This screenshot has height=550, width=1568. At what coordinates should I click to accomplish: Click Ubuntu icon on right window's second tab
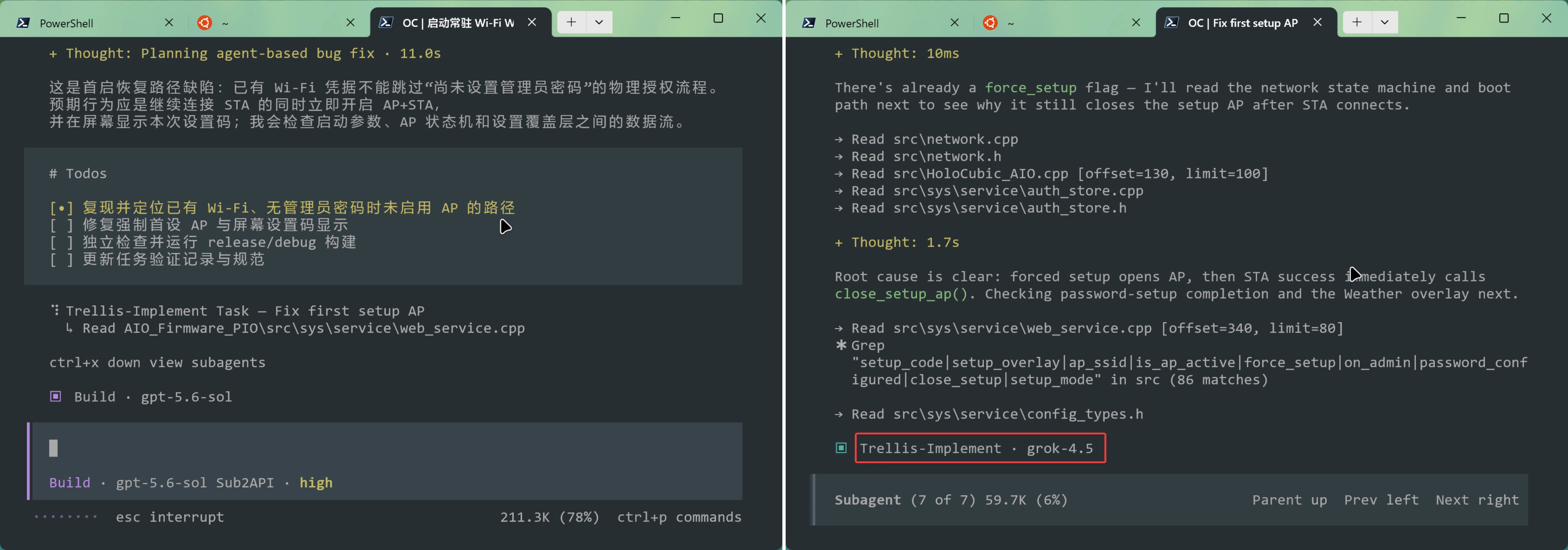990,23
